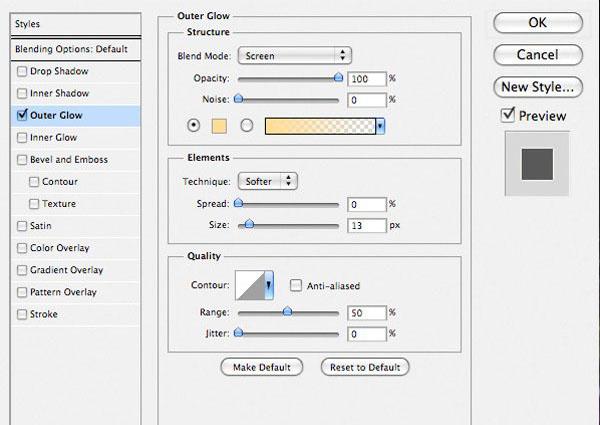Expand the gradient picker dropdown arrow

[380, 126]
